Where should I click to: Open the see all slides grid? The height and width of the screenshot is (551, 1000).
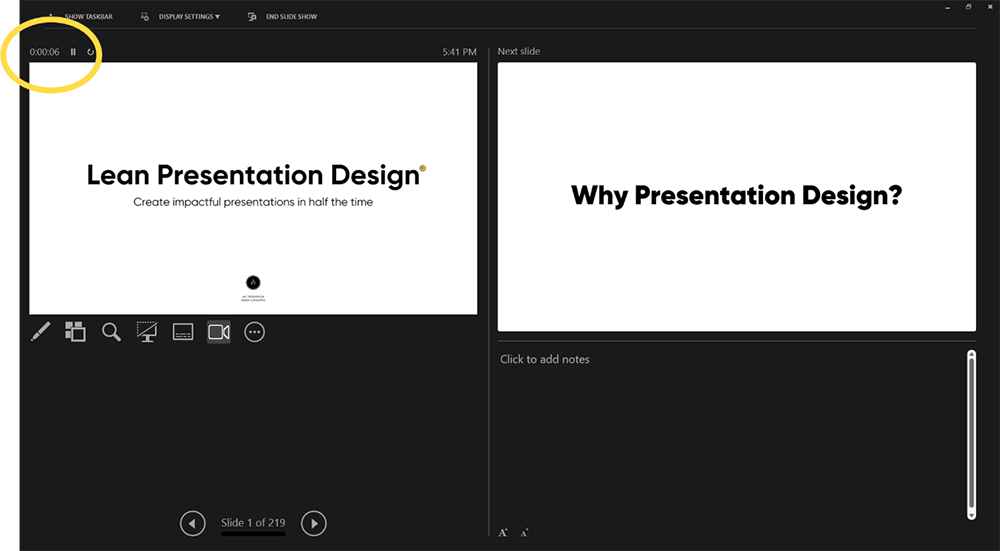[75, 332]
